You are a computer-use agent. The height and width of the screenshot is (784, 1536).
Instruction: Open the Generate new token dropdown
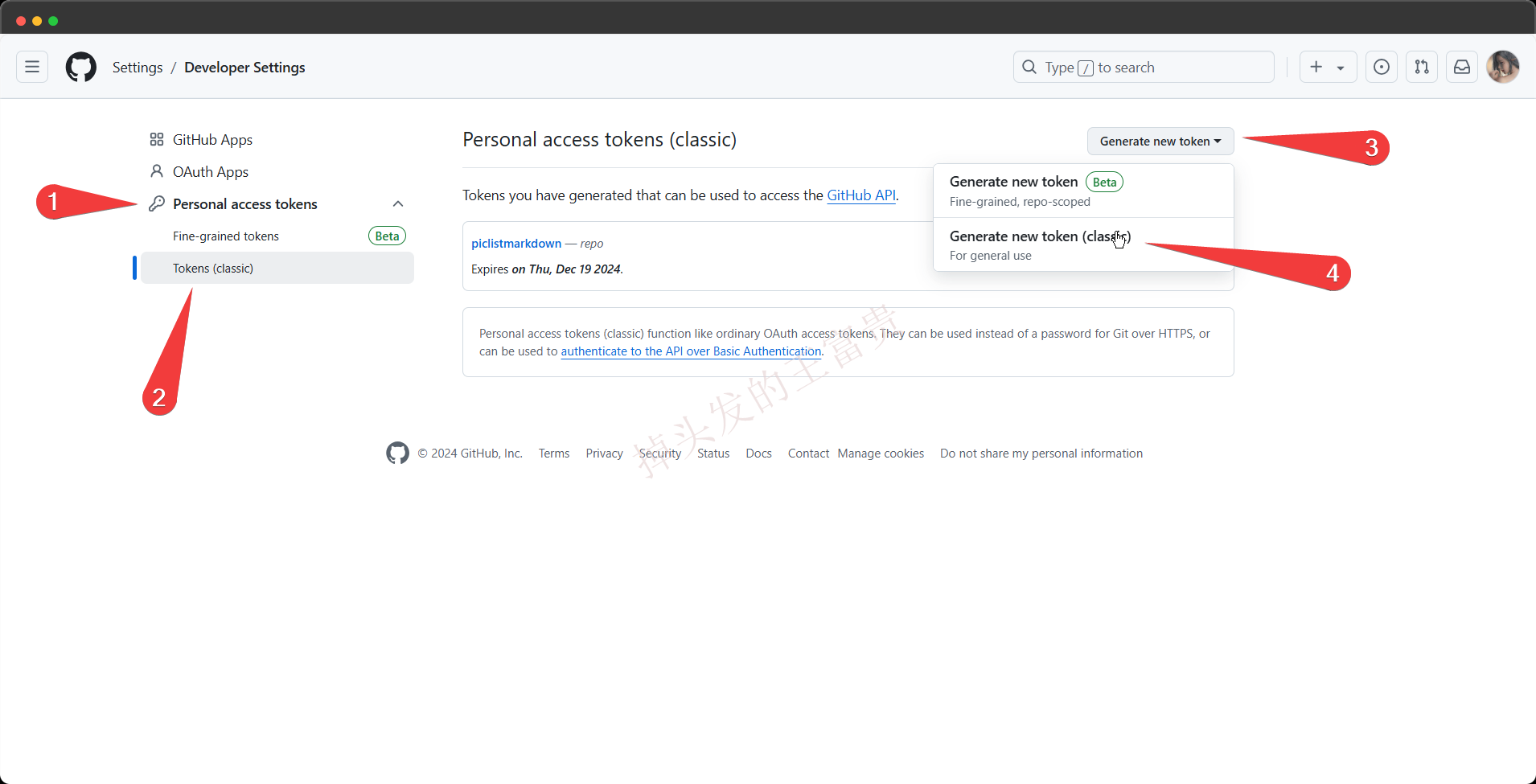tap(1160, 141)
